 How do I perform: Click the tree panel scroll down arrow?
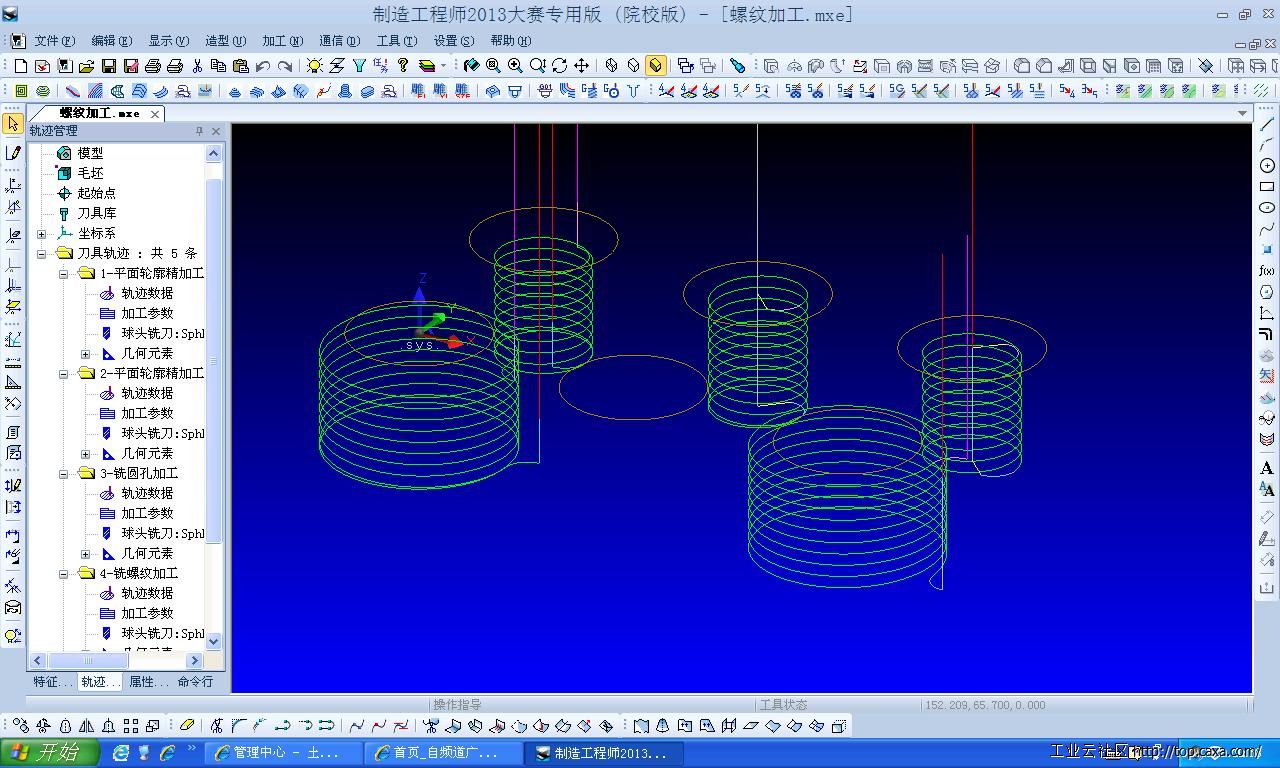click(x=213, y=642)
